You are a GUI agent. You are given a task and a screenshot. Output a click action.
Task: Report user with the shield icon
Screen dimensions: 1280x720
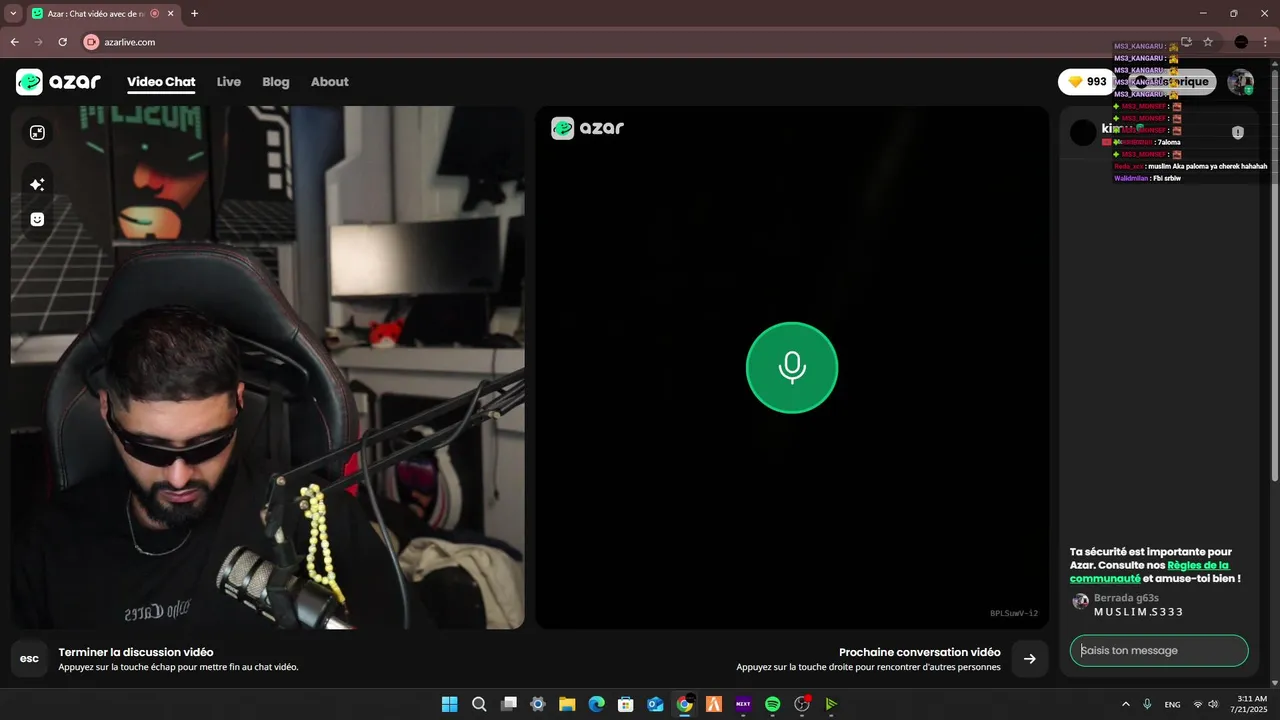point(1238,133)
